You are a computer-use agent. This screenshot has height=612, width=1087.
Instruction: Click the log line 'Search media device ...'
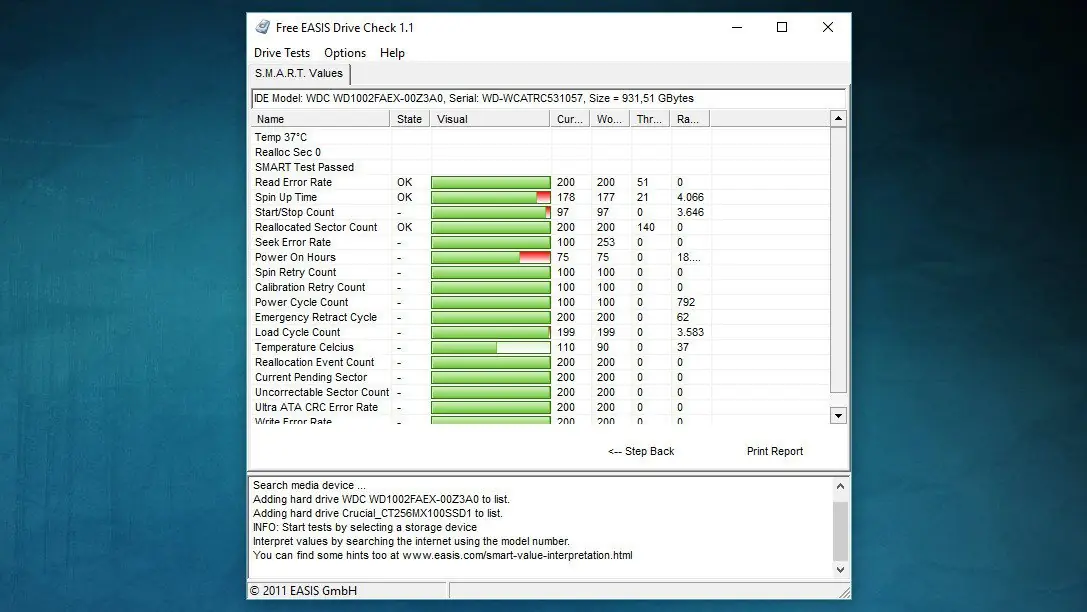click(x=308, y=485)
